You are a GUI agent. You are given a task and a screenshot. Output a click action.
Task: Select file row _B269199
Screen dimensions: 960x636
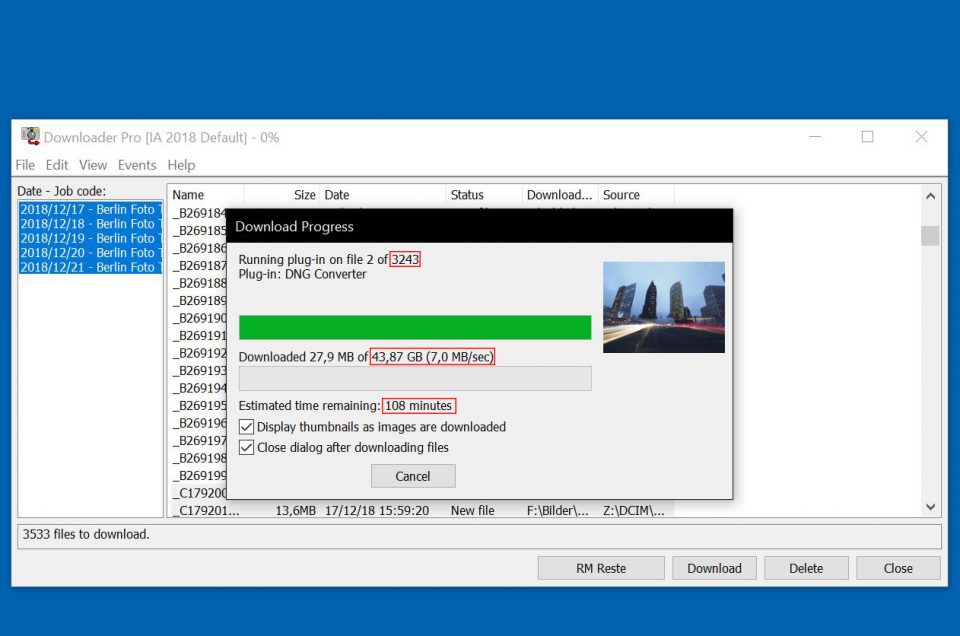[200, 476]
